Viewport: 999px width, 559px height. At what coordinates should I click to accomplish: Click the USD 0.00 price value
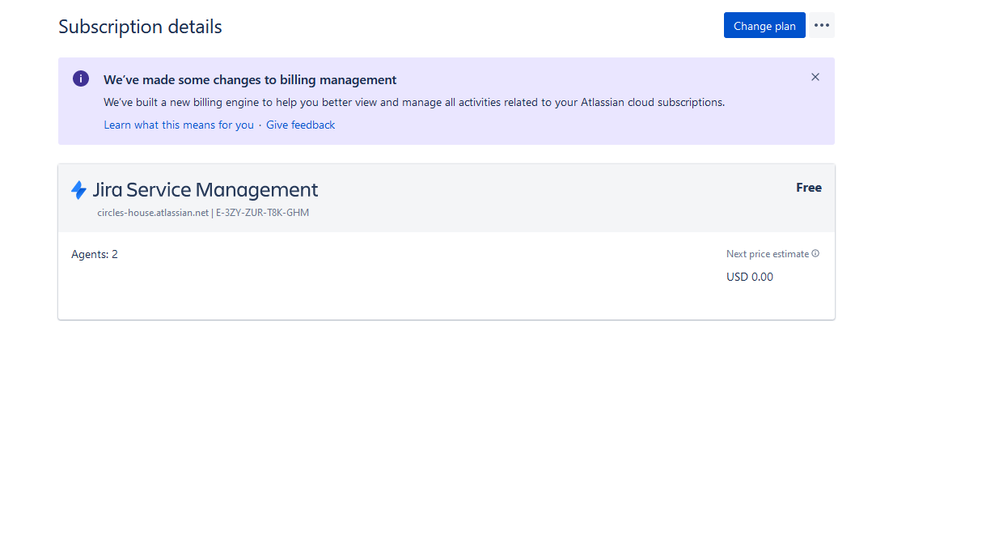pos(749,277)
